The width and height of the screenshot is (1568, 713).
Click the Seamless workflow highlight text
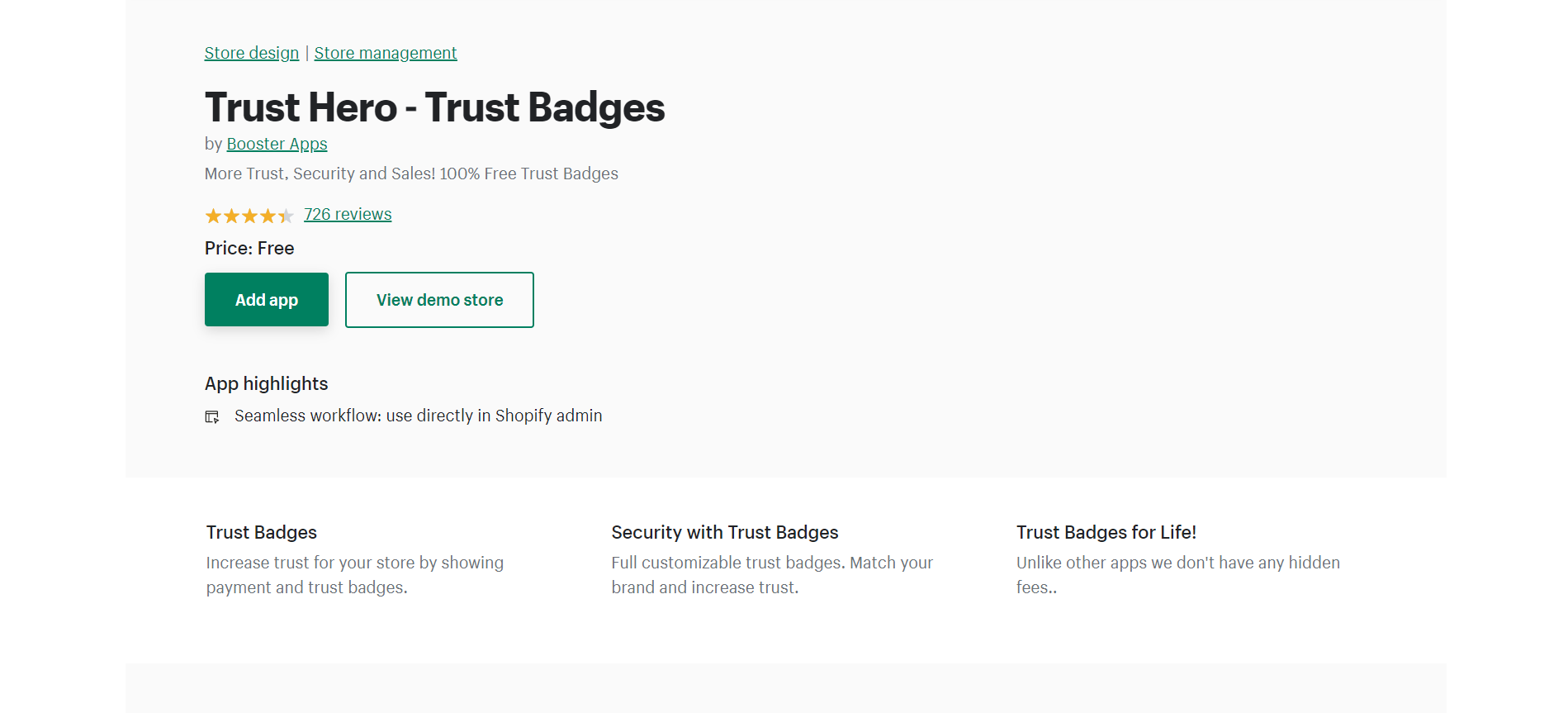pos(419,416)
